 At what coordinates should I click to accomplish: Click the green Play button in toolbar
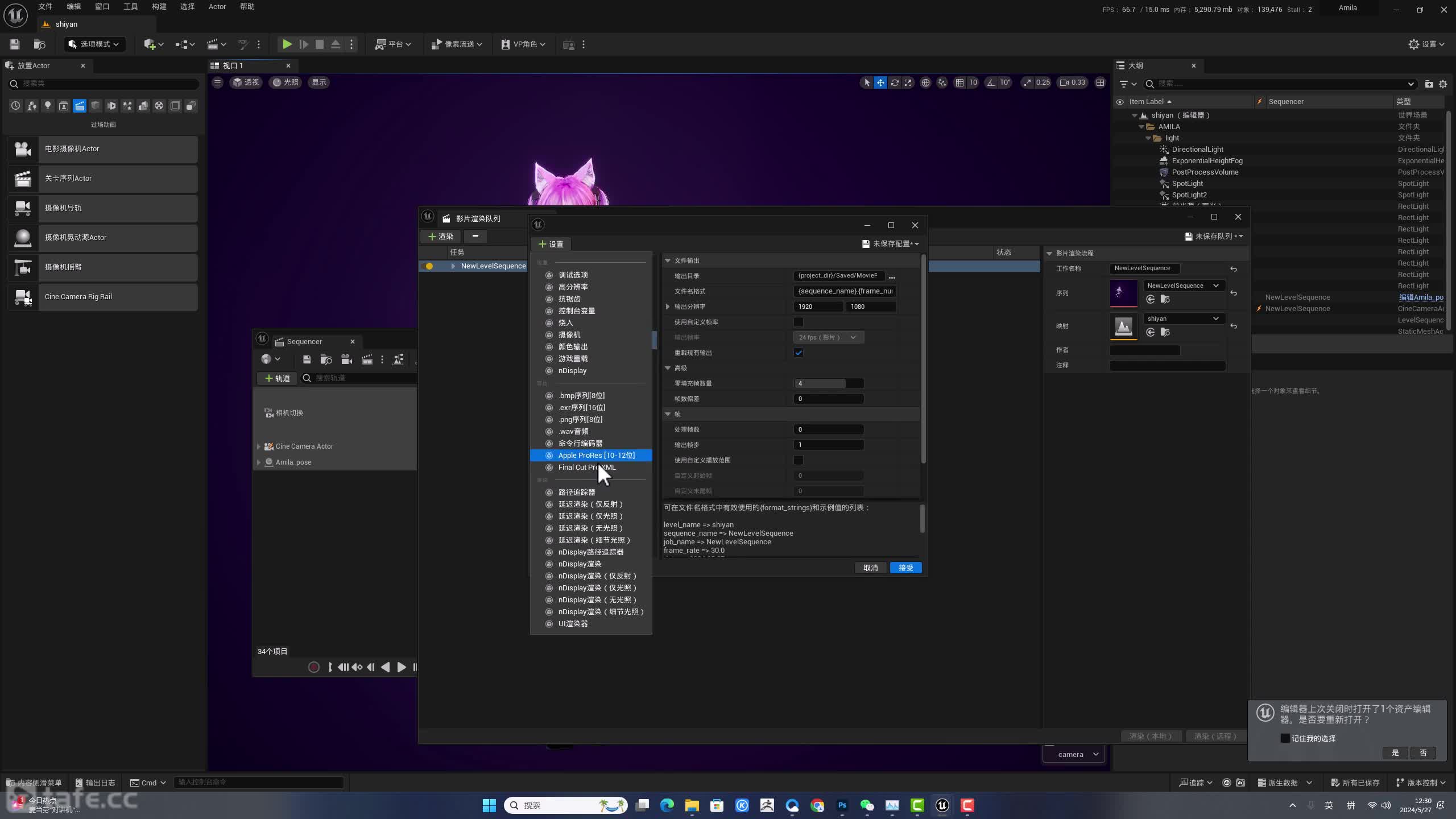click(287, 44)
